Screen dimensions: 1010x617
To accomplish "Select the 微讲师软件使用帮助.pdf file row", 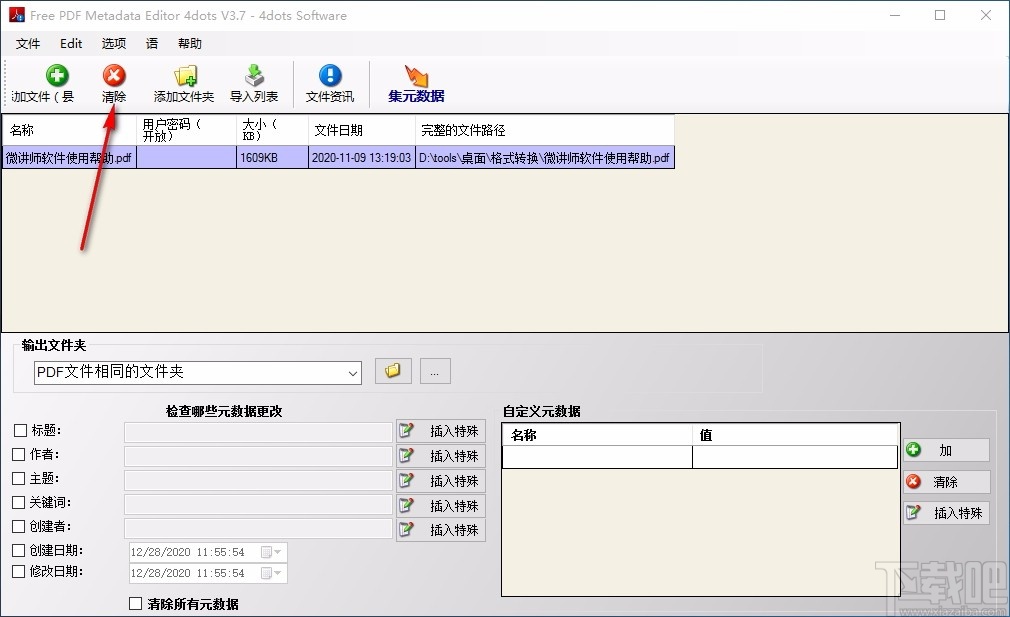I will (x=300, y=157).
